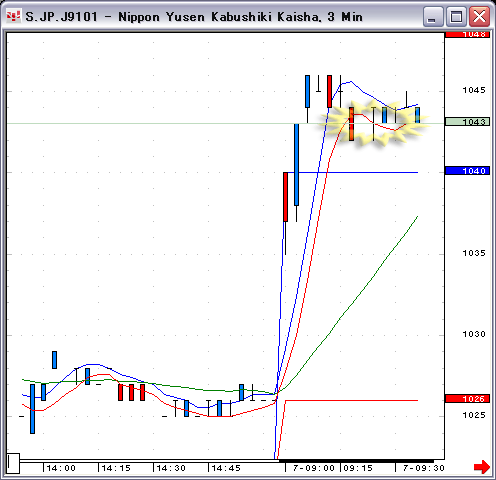Click the 1025 price scale label
This screenshot has width=496, height=480.
tap(474, 415)
